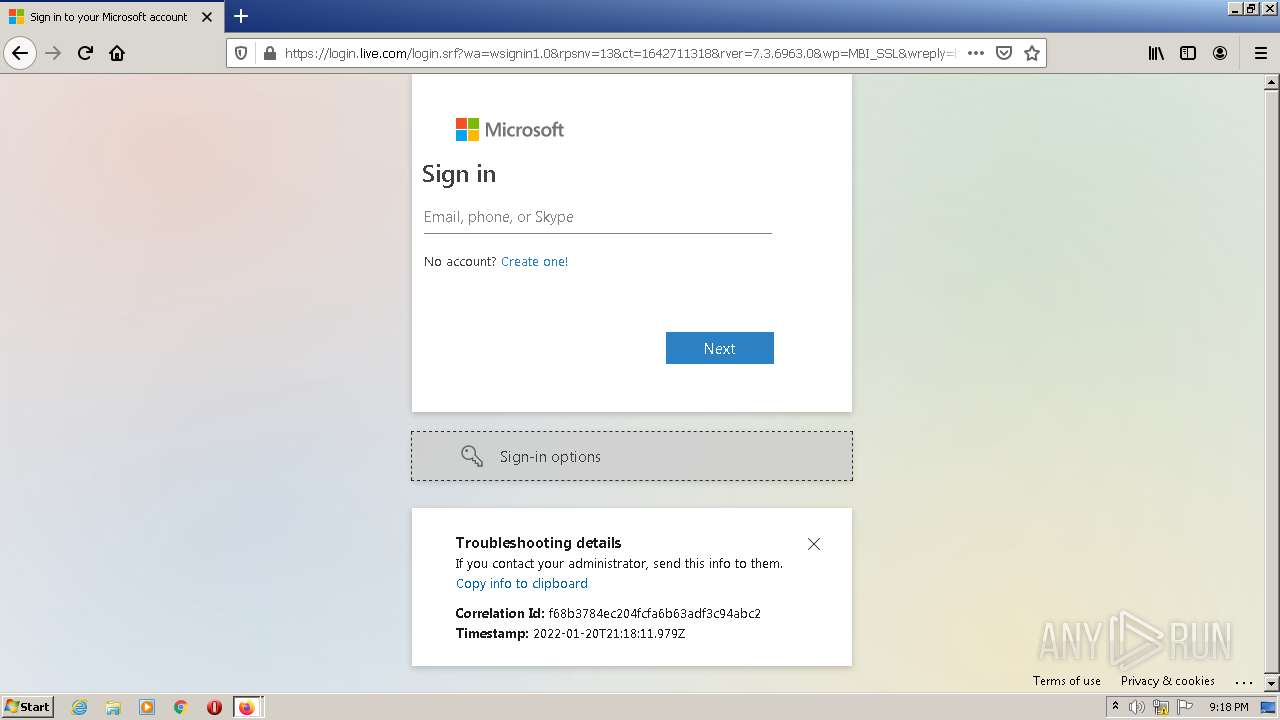
Task: Click the key icon in Sign-in options
Action: point(472,456)
